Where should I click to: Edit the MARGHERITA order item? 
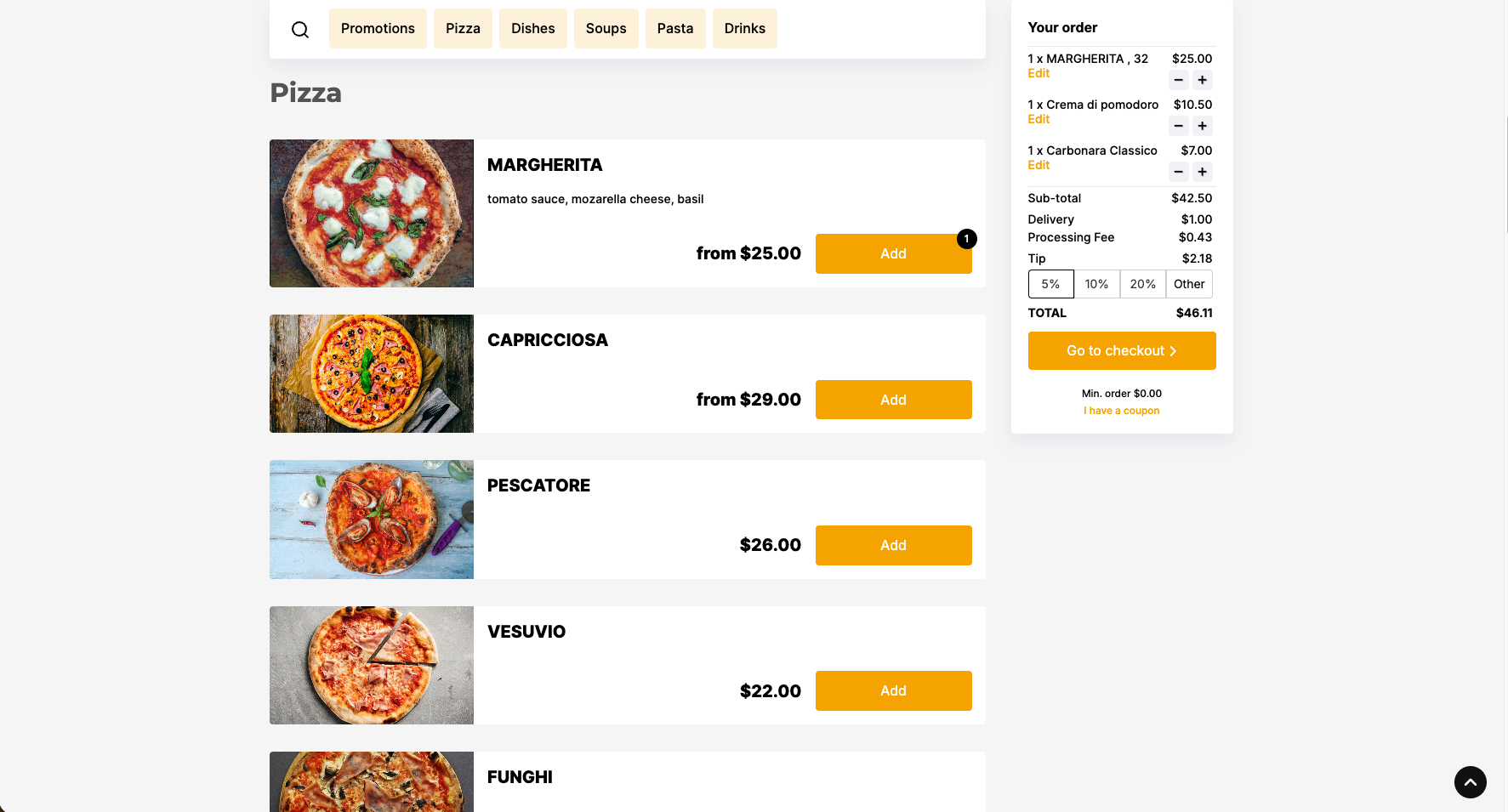(x=1039, y=74)
